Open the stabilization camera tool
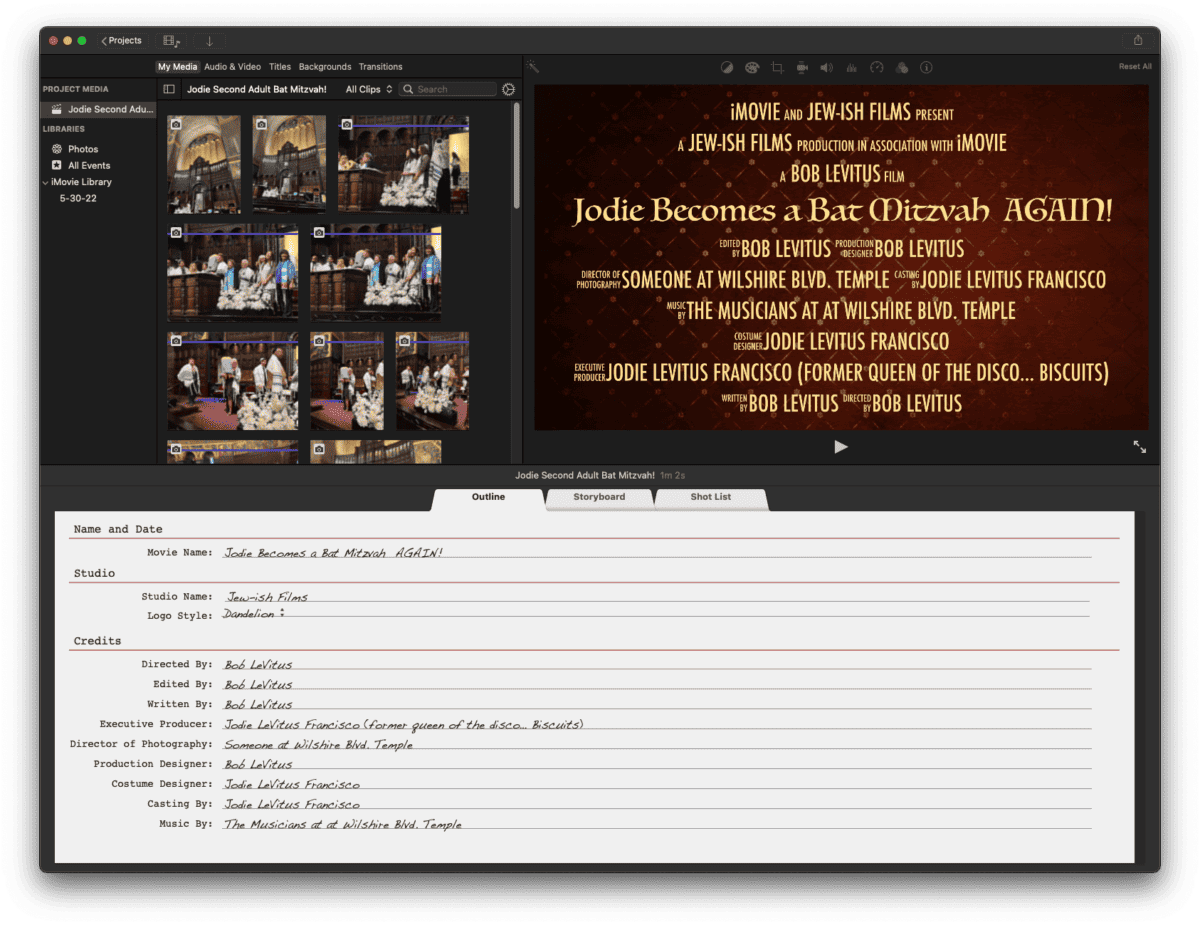 (x=802, y=67)
